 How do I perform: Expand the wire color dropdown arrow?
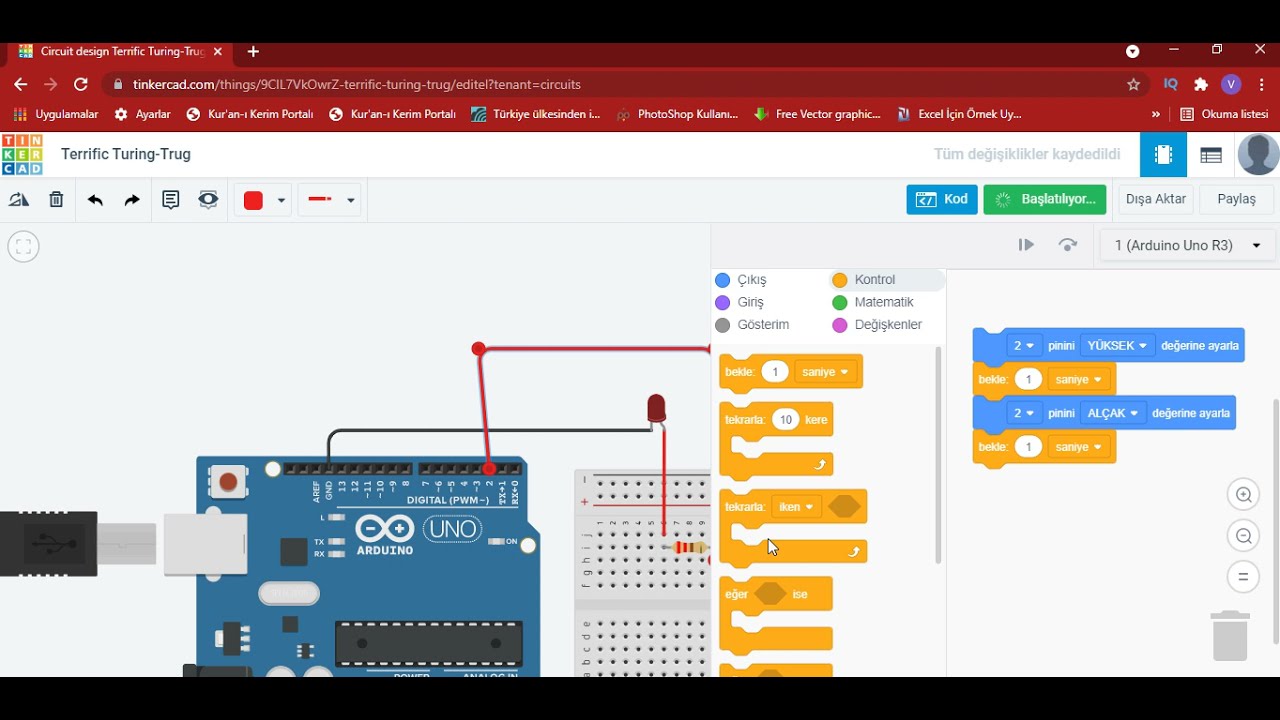tap(281, 201)
